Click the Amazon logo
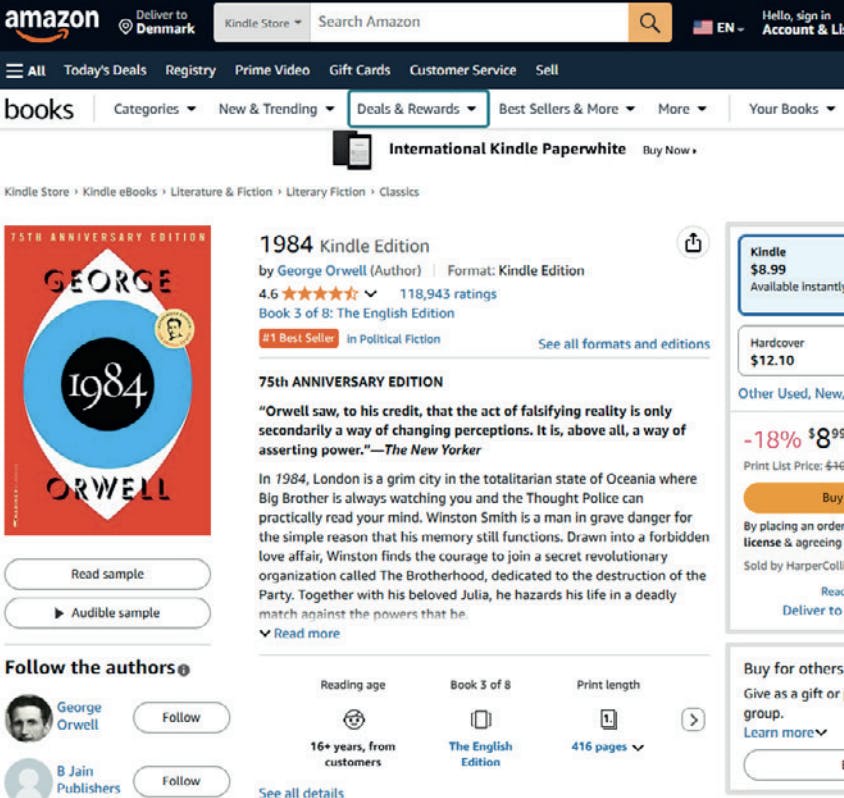Viewport: 844px width, 798px height. [x=52, y=23]
